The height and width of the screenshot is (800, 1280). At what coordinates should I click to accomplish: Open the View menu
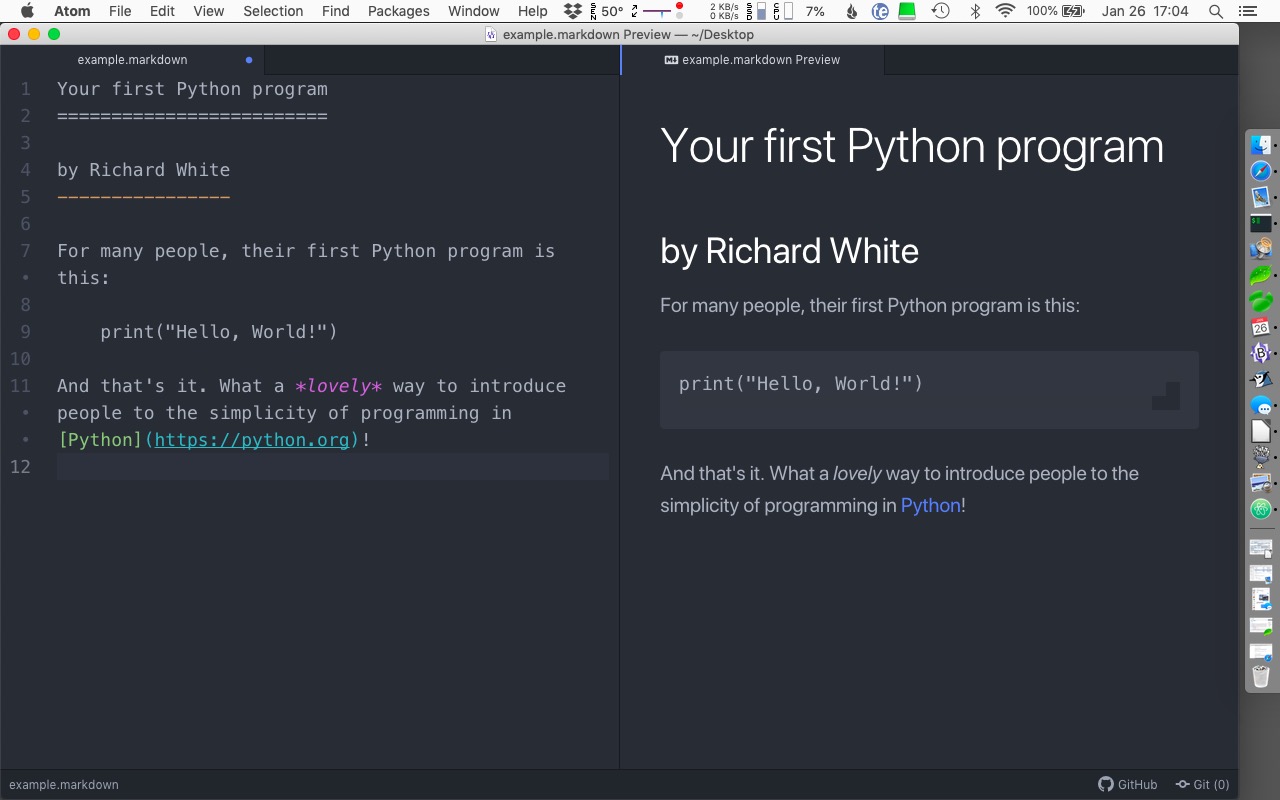(x=209, y=11)
